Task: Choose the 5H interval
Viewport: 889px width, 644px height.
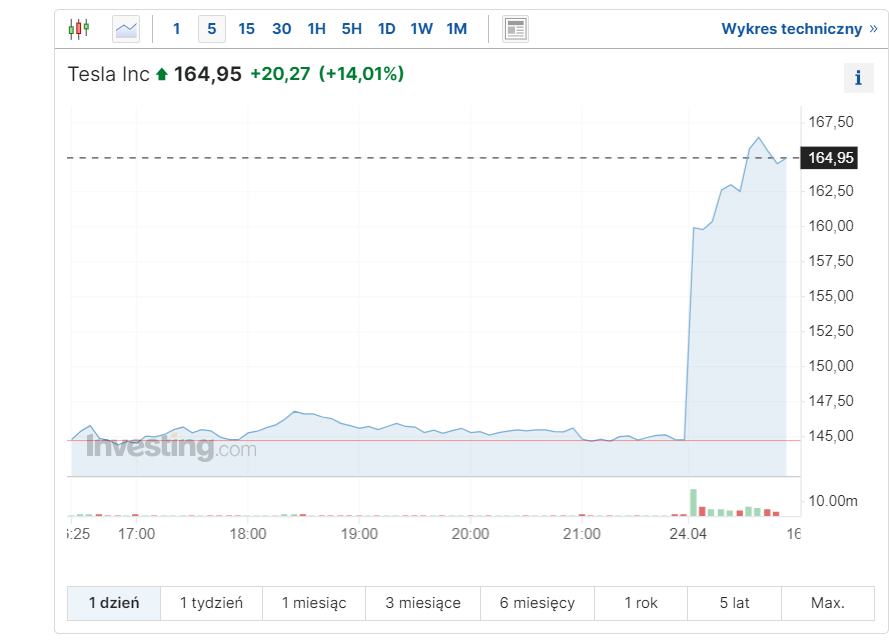Action: (352, 29)
